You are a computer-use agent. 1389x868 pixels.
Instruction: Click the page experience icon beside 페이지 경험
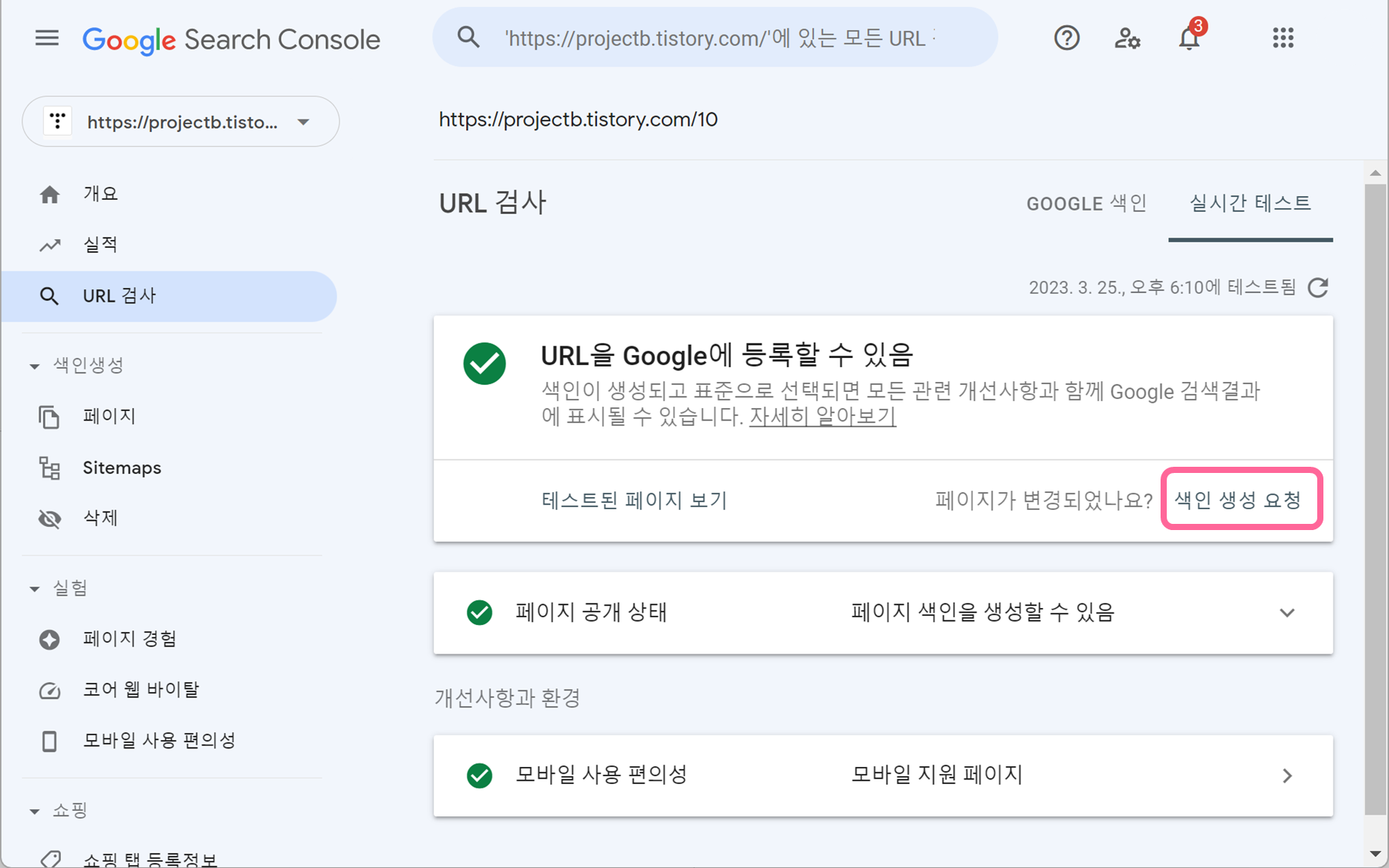pyautogui.click(x=49, y=639)
